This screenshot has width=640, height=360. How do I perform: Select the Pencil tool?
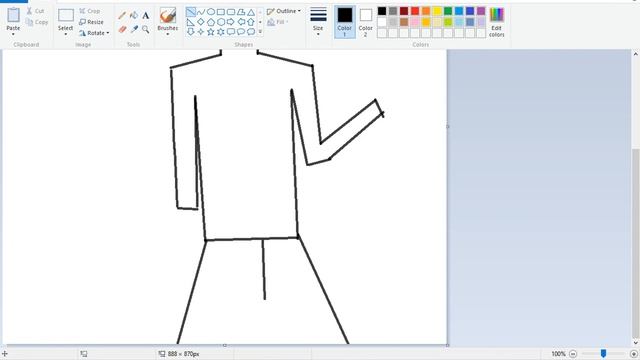point(122,16)
